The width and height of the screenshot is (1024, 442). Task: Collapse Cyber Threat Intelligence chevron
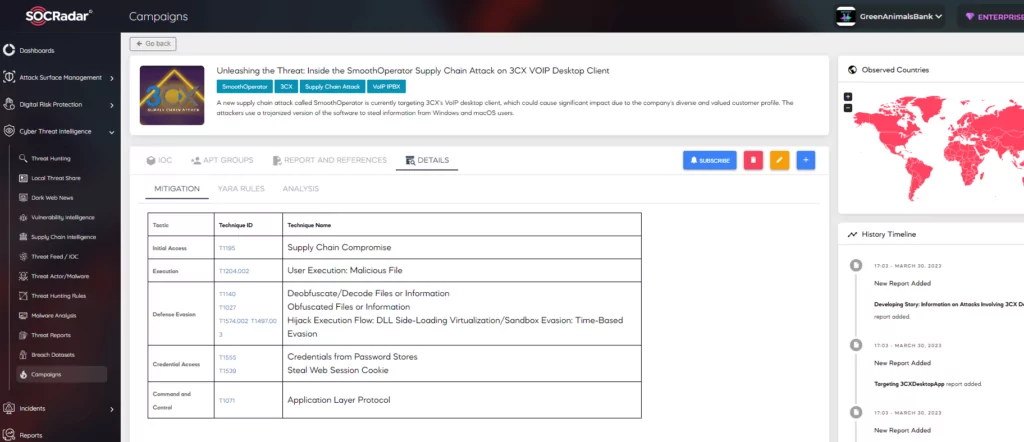pos(112,132)
